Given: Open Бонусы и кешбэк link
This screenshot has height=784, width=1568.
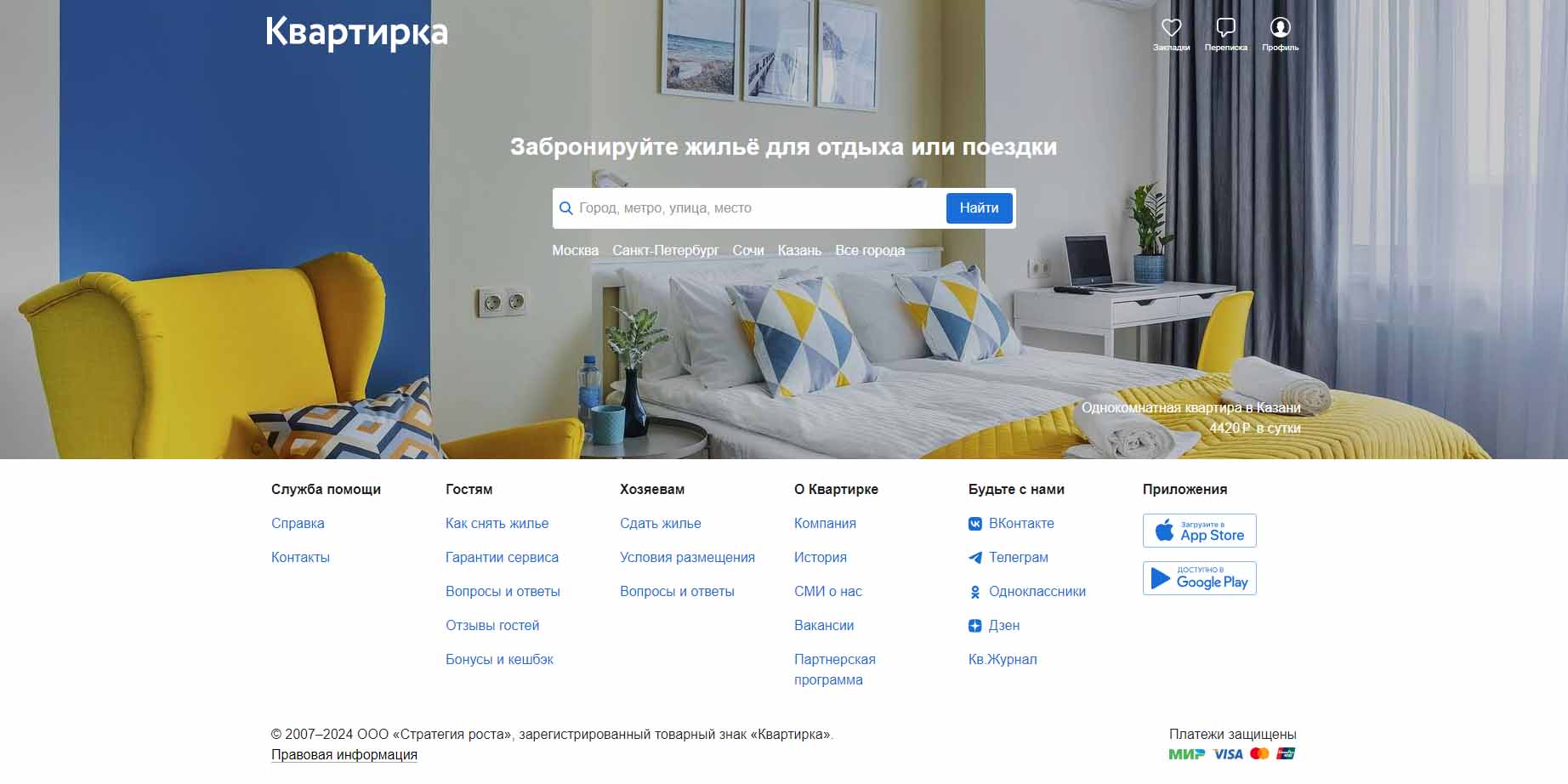Looking at the screenshot, I should point(499,660).
